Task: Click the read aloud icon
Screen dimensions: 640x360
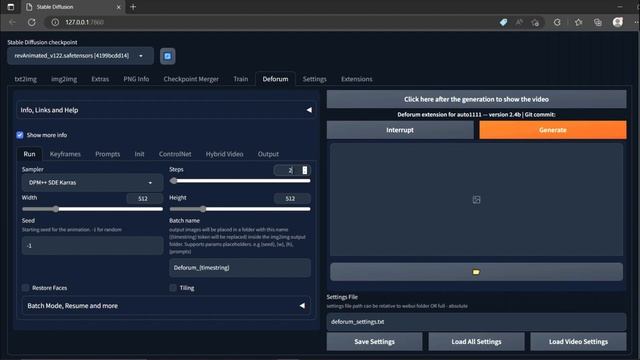Action: [519, 22]
